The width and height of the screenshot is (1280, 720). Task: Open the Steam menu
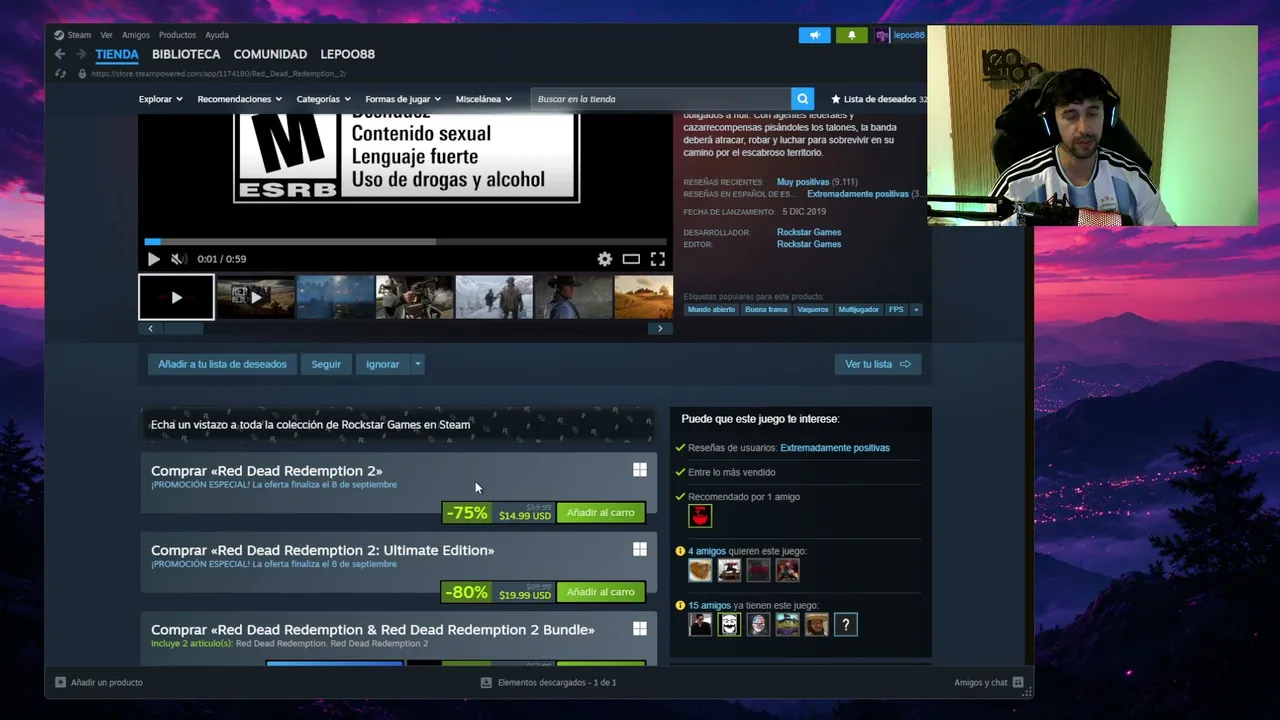click(73, 35)
